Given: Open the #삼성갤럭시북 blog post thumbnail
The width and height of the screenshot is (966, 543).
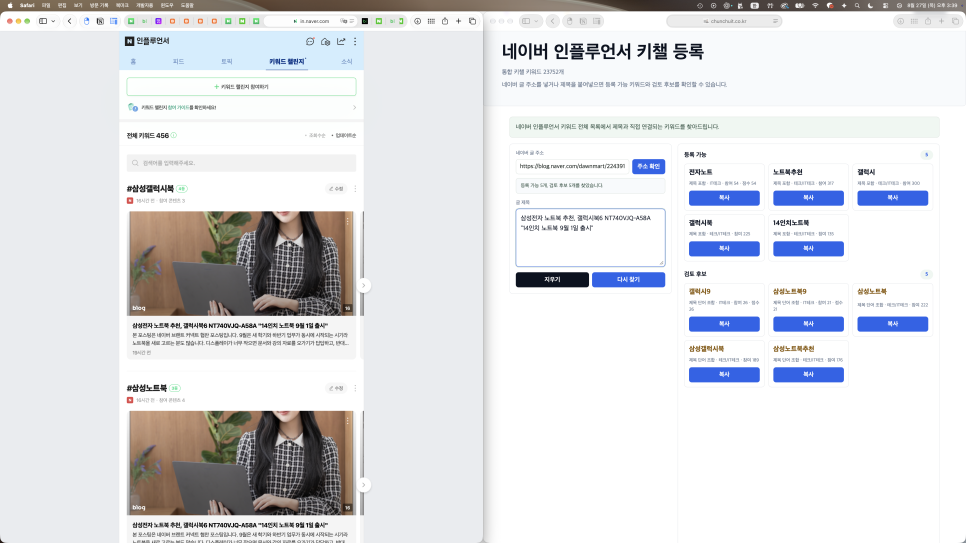Looking at the screenshot, I should [x=242, y=264].
